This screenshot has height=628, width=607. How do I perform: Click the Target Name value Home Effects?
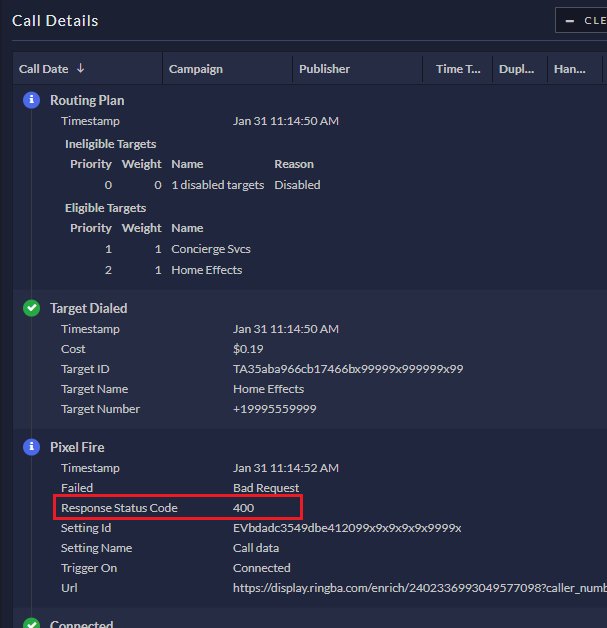click(x=268, y=389)
